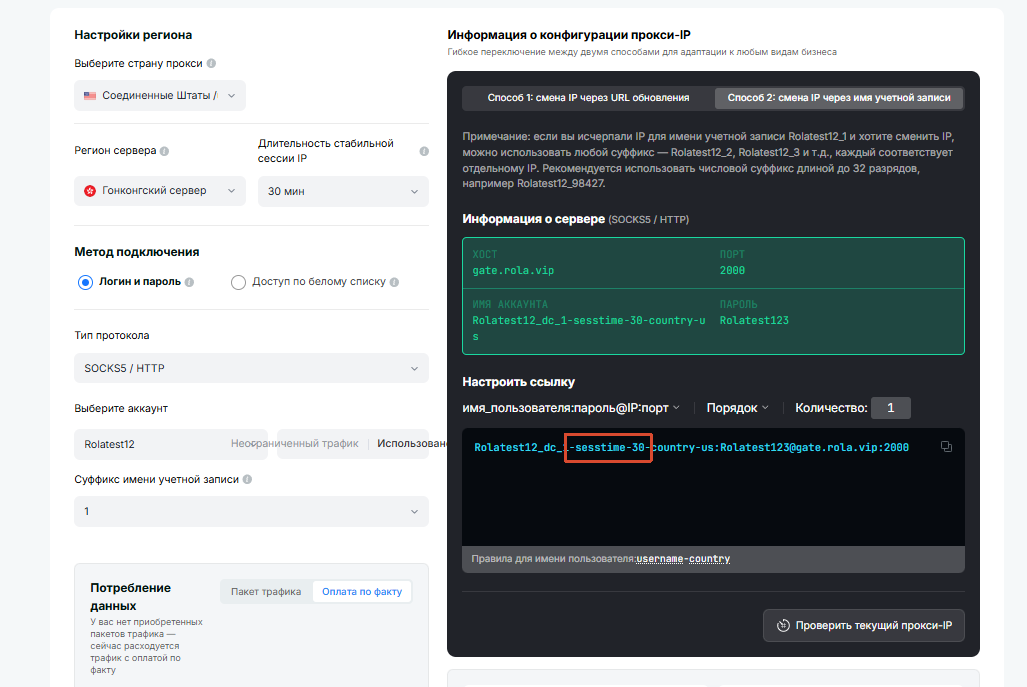
Task: Open the Порядок dropdown
Action: coord(738,408)
